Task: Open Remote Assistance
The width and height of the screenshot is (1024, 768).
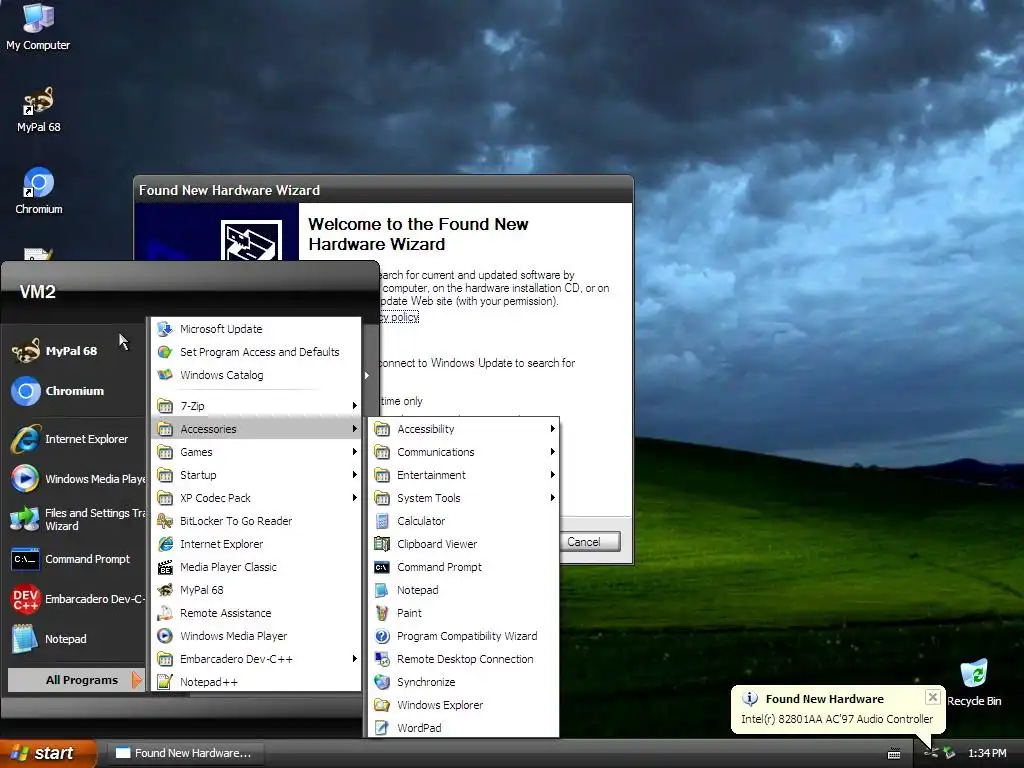Action: point(256,613)
